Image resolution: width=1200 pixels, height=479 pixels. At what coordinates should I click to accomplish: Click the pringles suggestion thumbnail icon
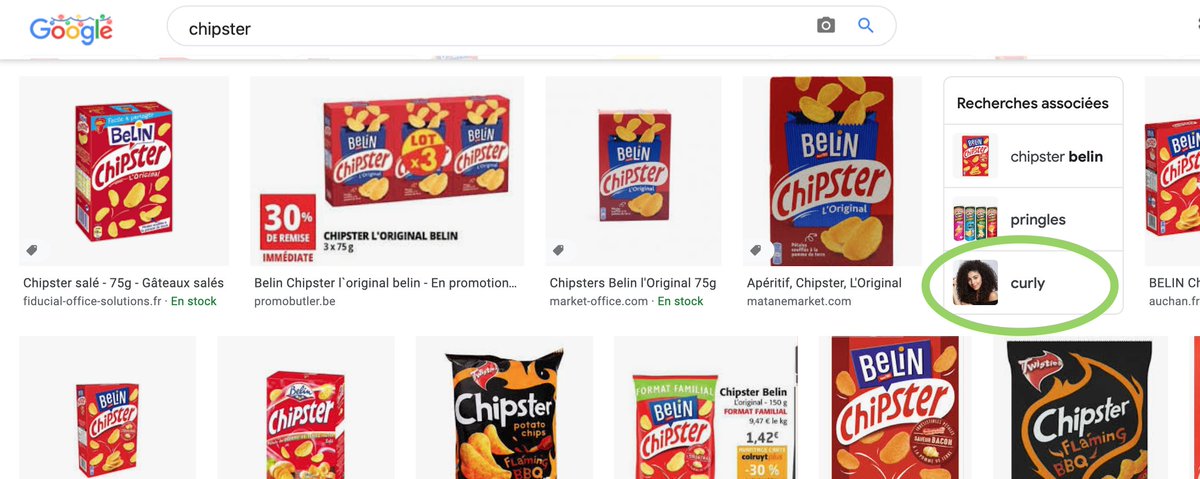coord(975,220)
